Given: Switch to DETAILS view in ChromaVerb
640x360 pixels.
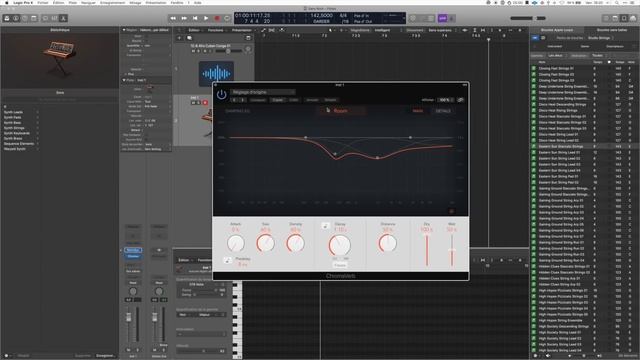Looking at the screenshot, I should click(443, 111).
